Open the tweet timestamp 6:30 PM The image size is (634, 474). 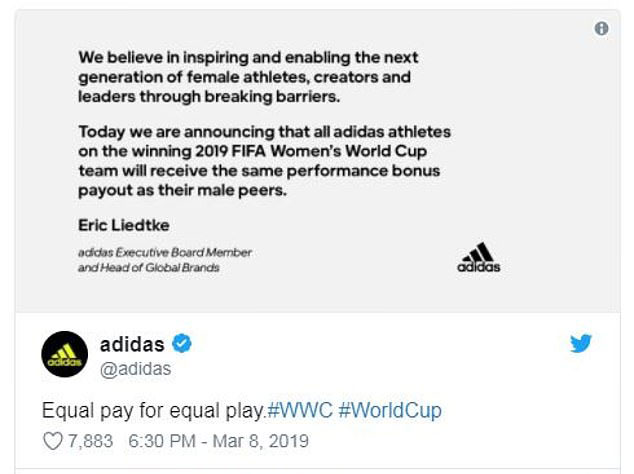click(x=158, y=440)
